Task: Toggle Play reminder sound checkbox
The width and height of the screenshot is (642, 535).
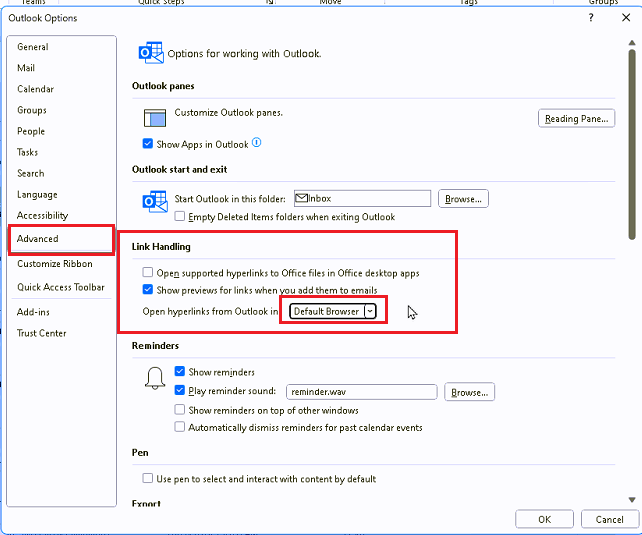Action: (180, 391)
